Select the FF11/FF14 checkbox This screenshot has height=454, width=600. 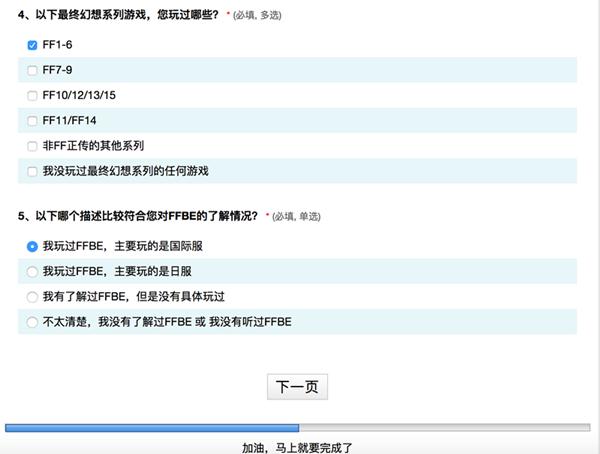point(33,121)
